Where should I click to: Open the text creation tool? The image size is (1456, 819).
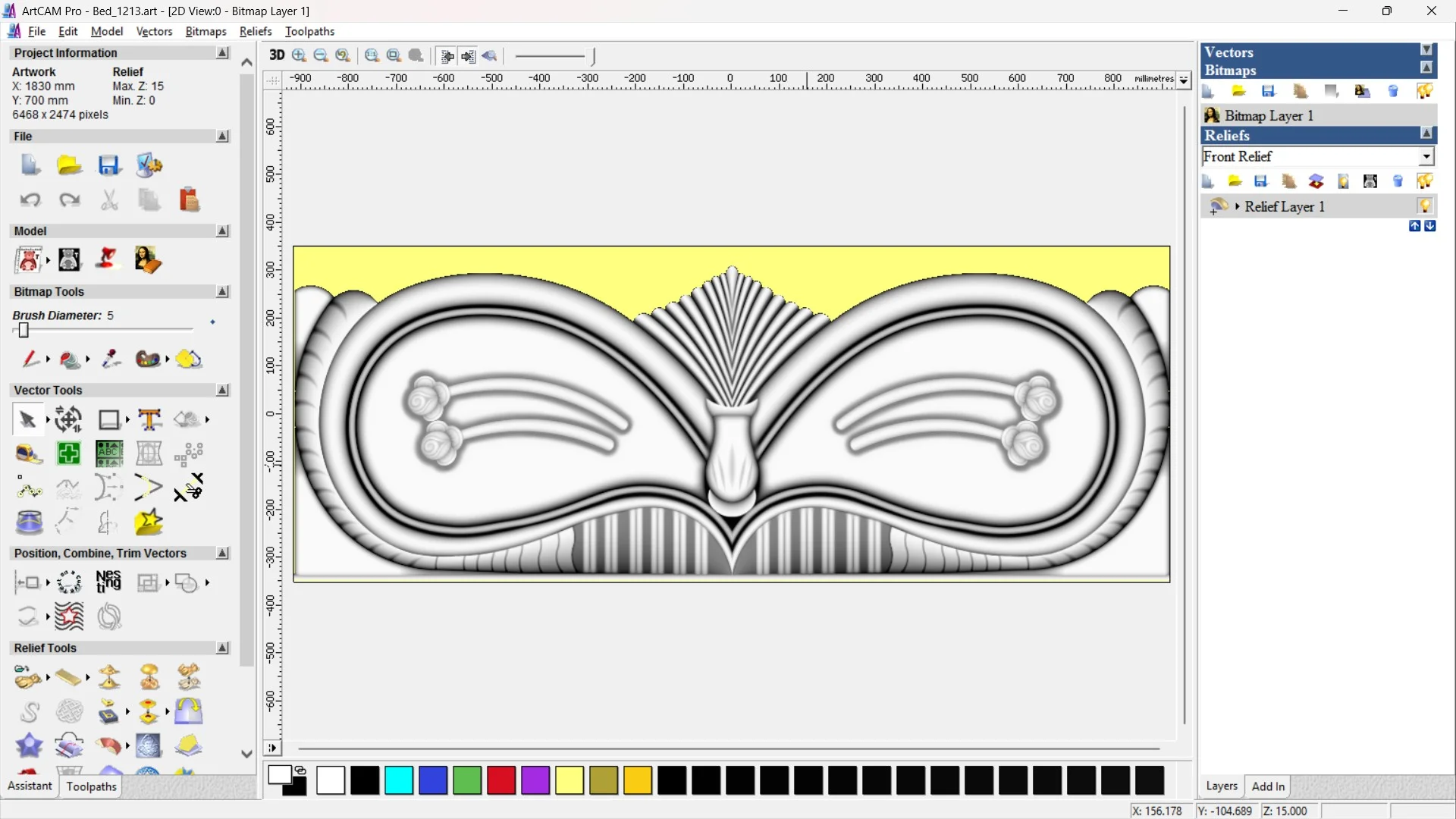pyautogui.click(x=149, y=419)
